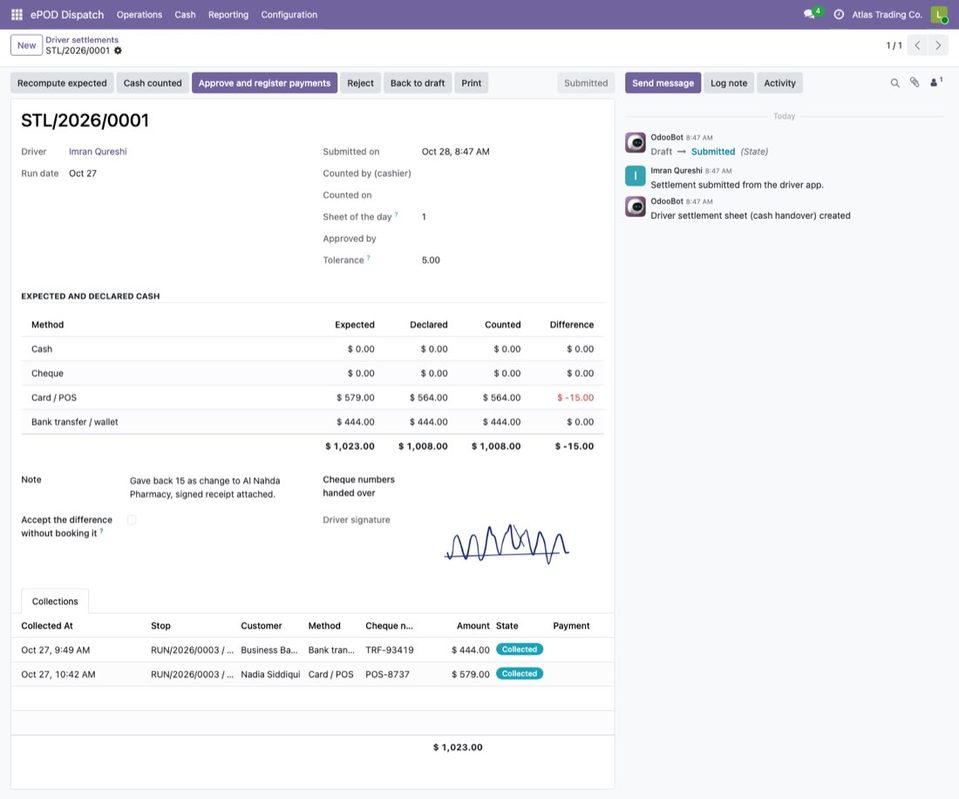
Task: Click the paperclip attachments icon
Action: (914, 82)
